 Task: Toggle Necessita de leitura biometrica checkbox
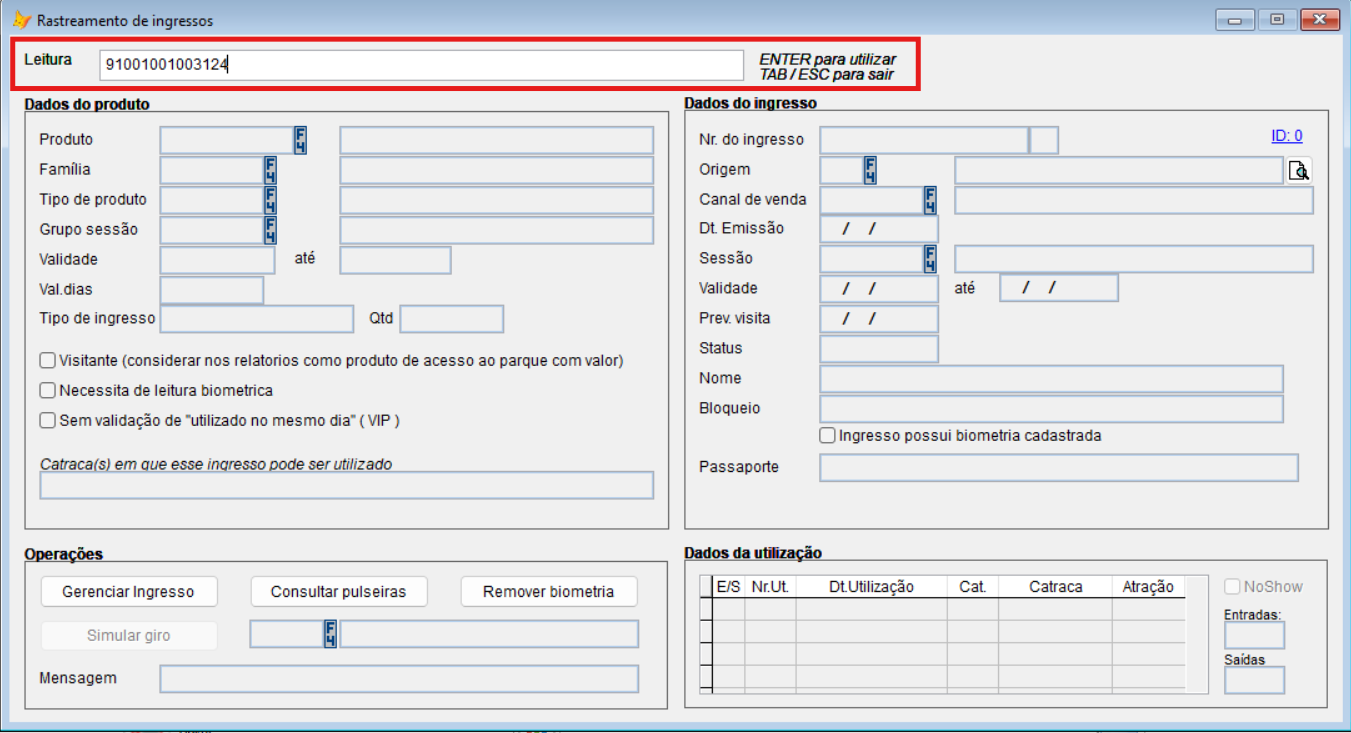pos(47,391)
